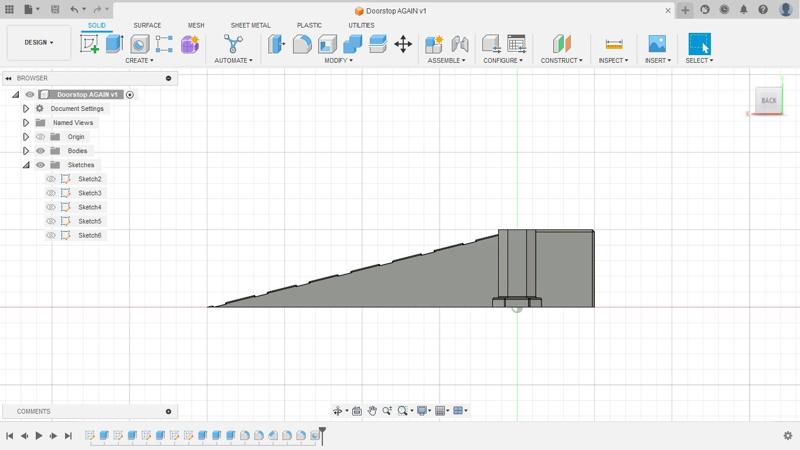800x450 pixels.
Task: Click the Measure tool under Inspect
Action: (614, 44)
